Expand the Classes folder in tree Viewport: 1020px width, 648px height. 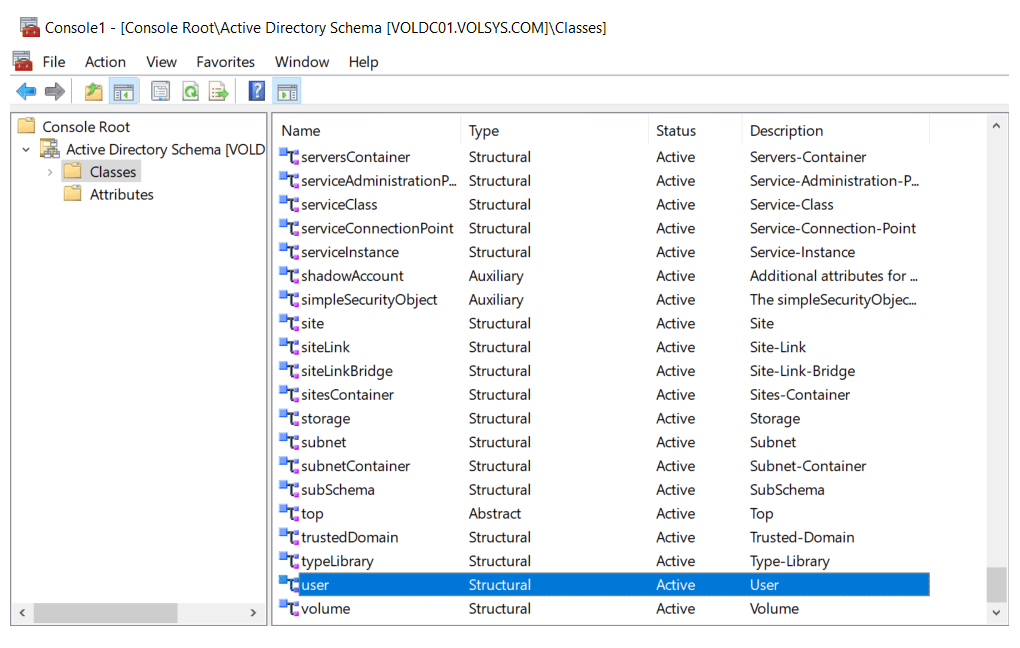[x=50, y=172]
